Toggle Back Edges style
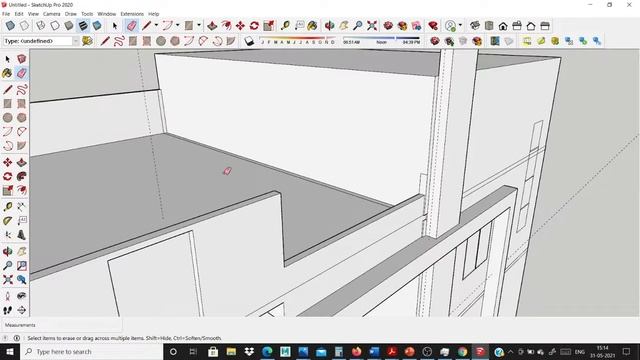This screenshot has width=640, height=360. 24,26
